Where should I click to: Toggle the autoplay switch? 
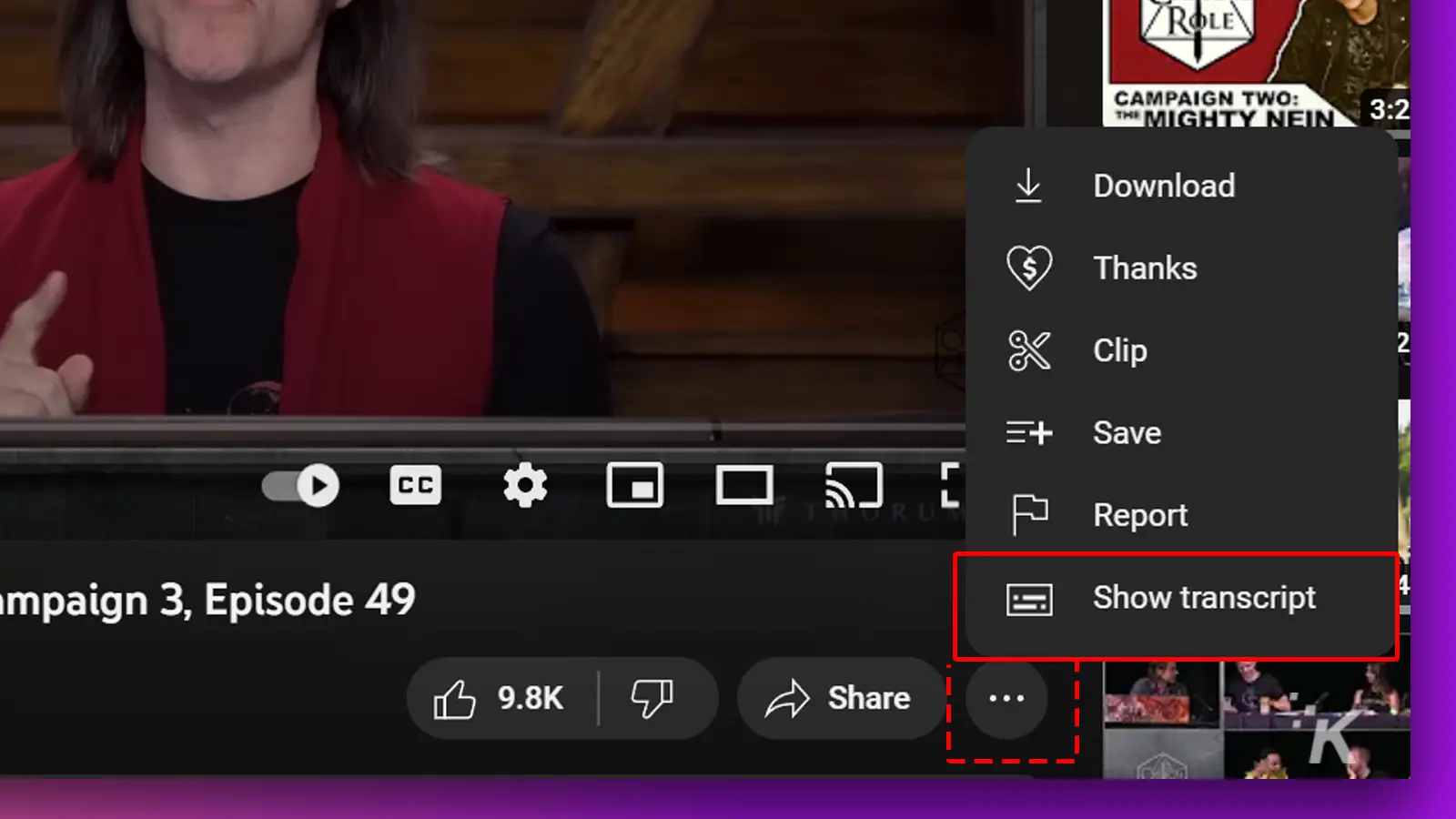pyautogui.click(x=300, y=485)
